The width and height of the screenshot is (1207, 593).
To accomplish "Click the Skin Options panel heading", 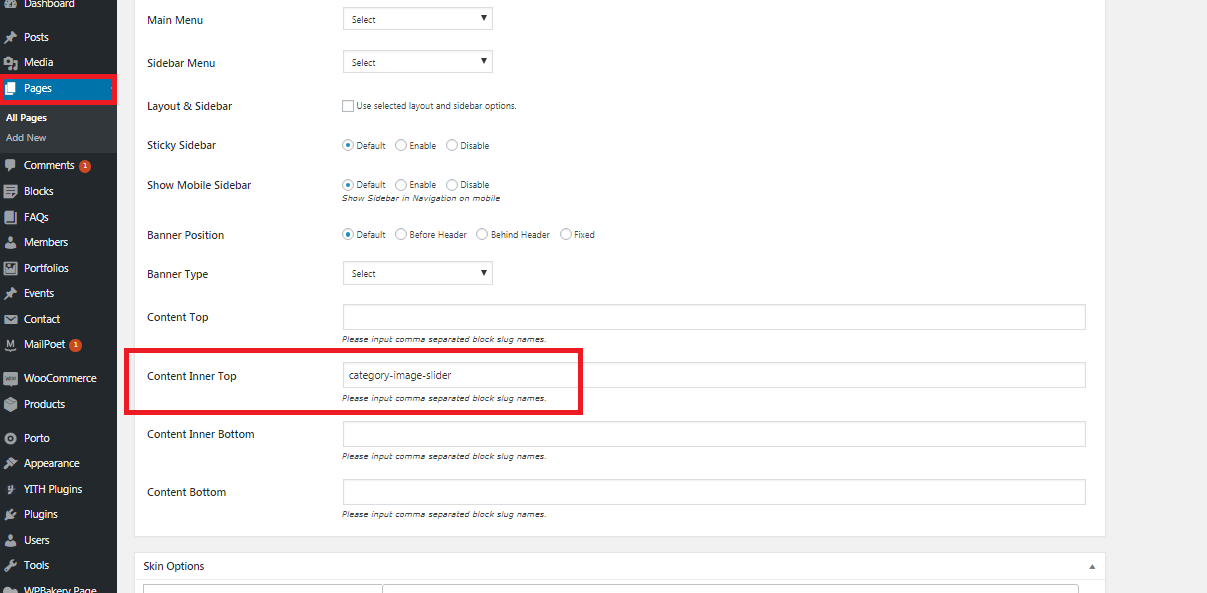I will click(x=174, y=566).
